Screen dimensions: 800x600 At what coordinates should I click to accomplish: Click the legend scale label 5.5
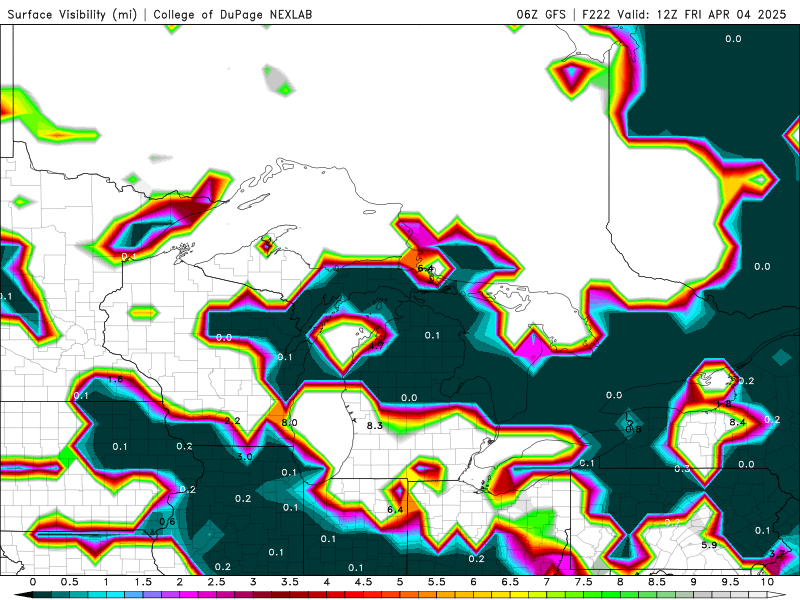tap(437, 582)
